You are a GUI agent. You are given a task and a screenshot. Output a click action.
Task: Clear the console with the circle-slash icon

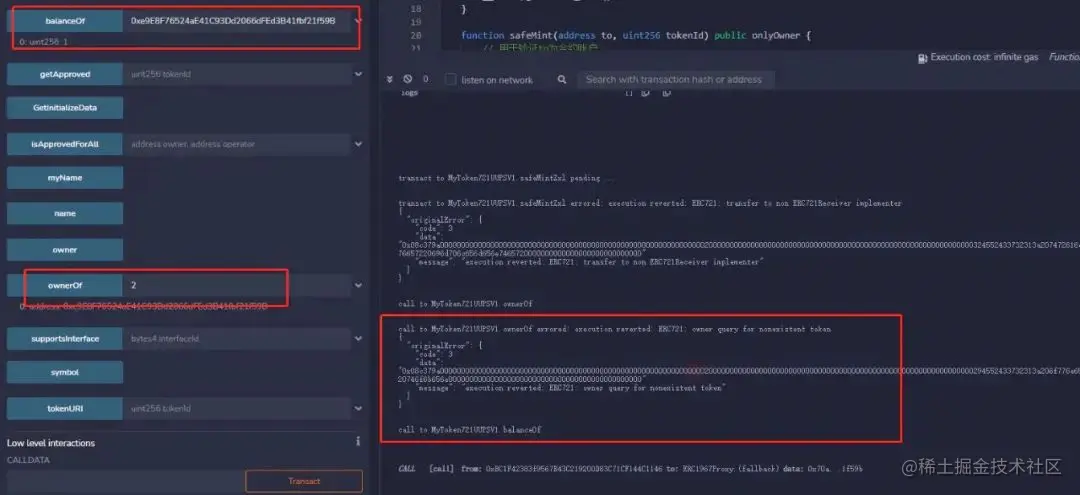[x=408, y=79]
